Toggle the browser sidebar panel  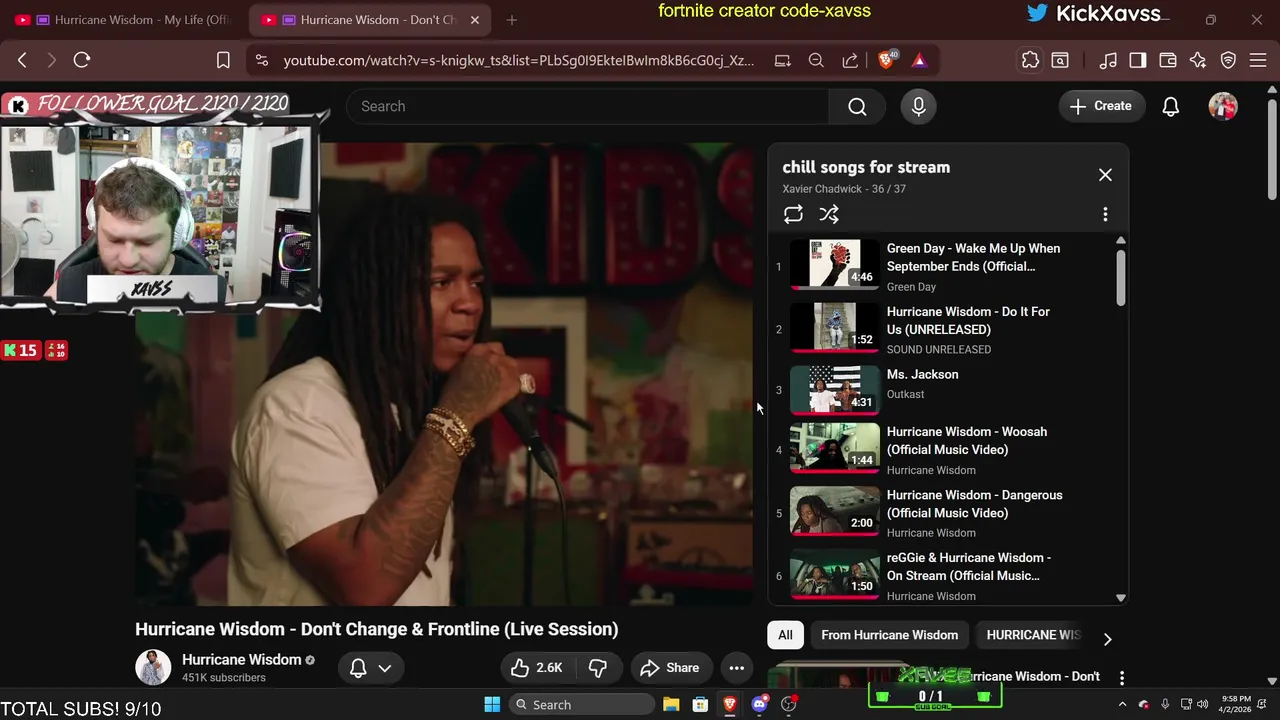coord(1138,60)
